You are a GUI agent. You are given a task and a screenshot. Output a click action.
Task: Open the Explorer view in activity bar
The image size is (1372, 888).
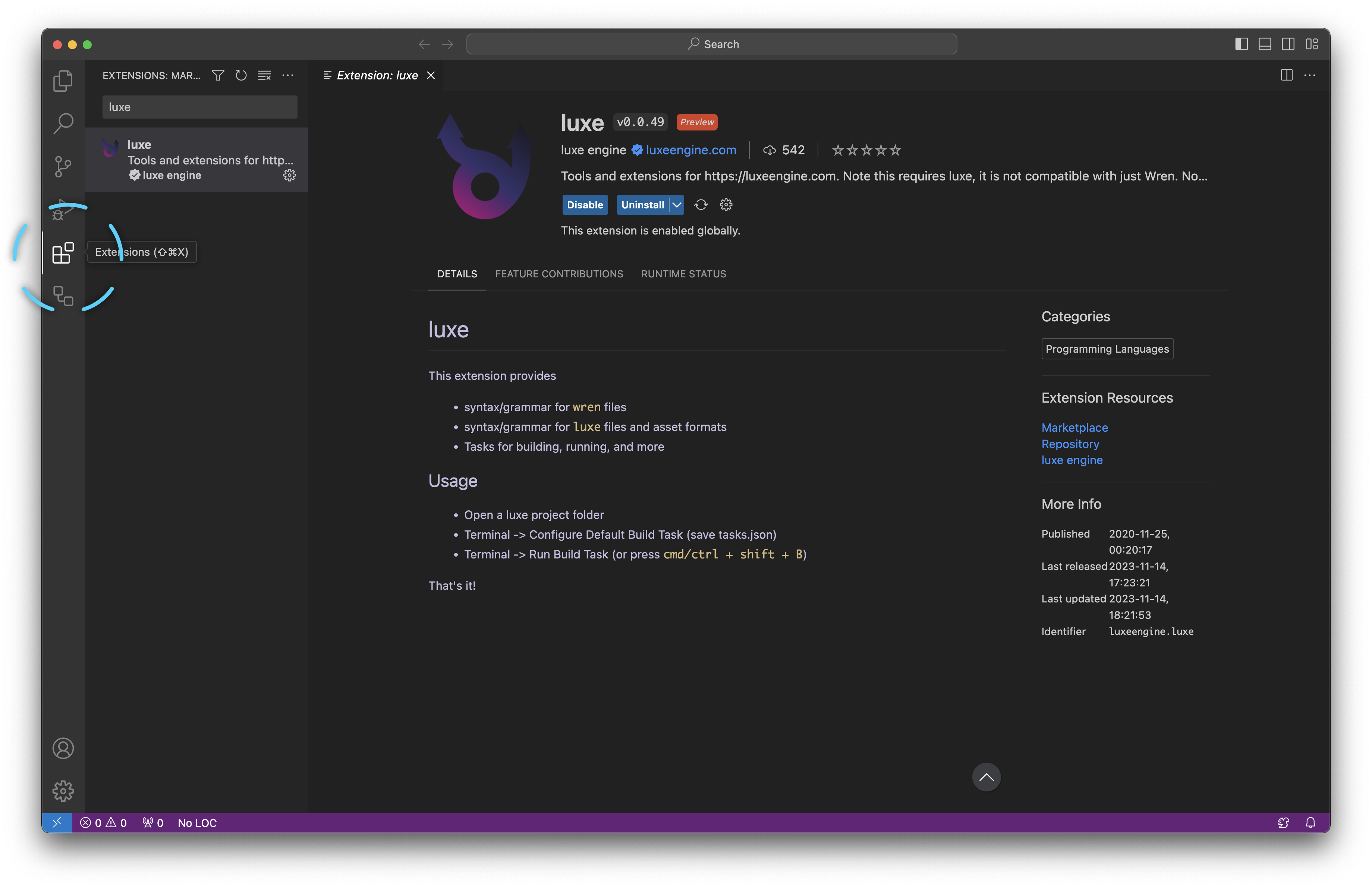coord(63,81)
